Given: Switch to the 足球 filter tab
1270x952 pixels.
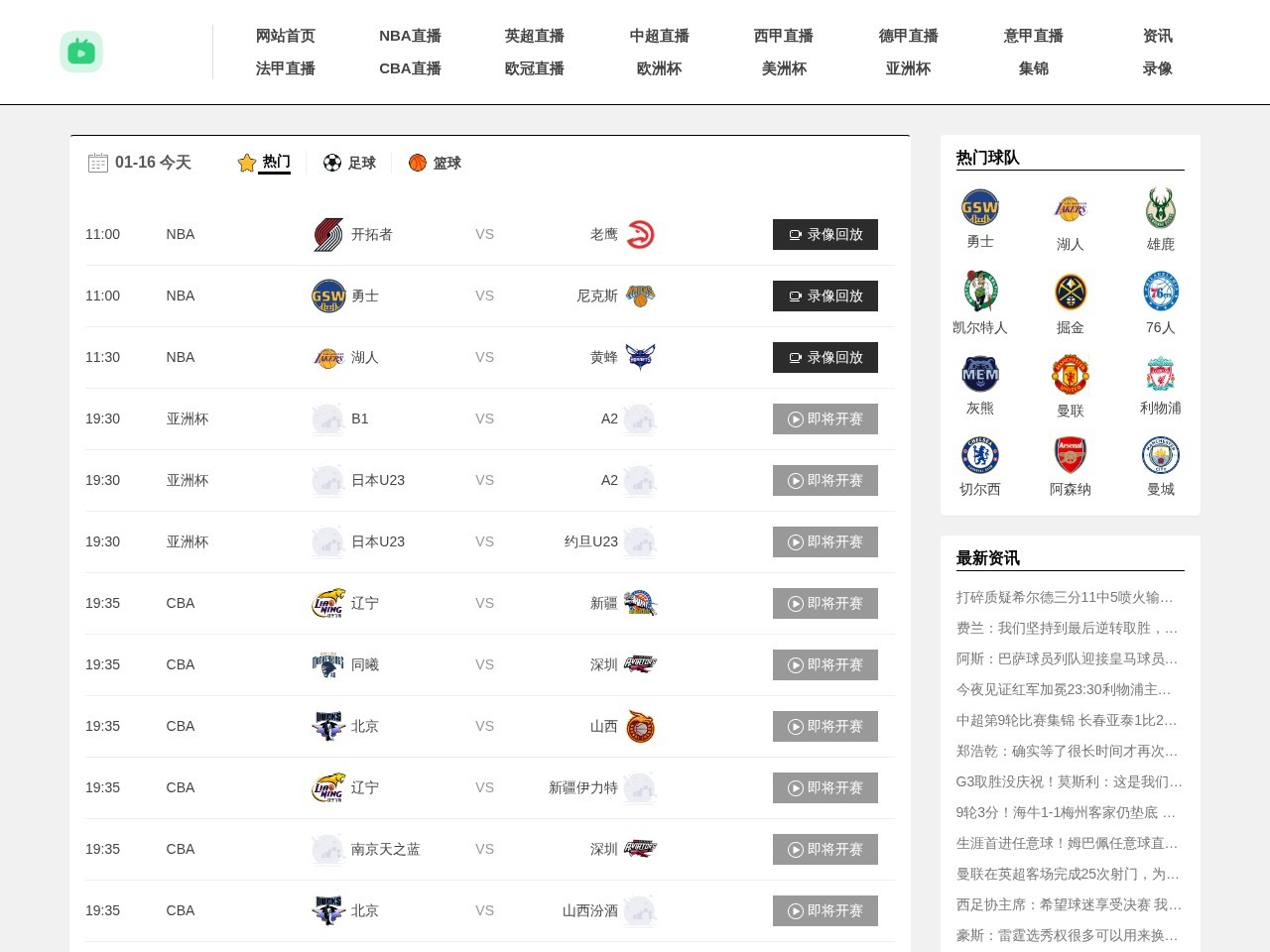Looking at the screenshot, I should [x=350, y=163].
